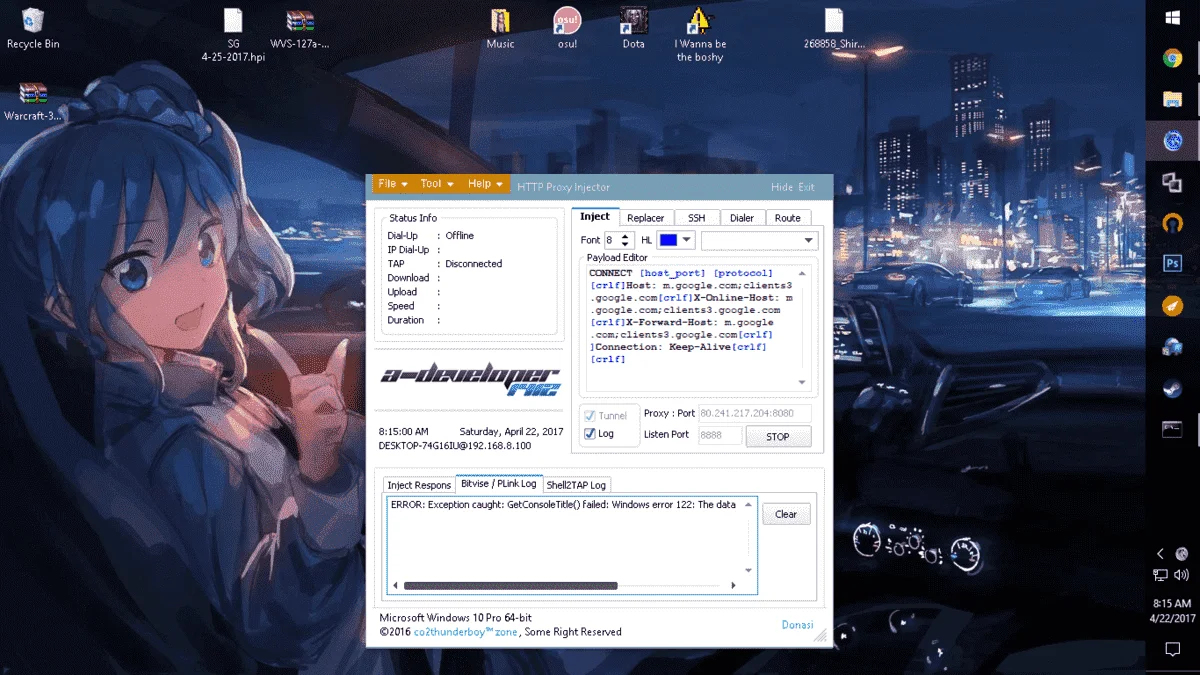Click the Clear log button
This screenshot has height=675, width=1200.
786,514
